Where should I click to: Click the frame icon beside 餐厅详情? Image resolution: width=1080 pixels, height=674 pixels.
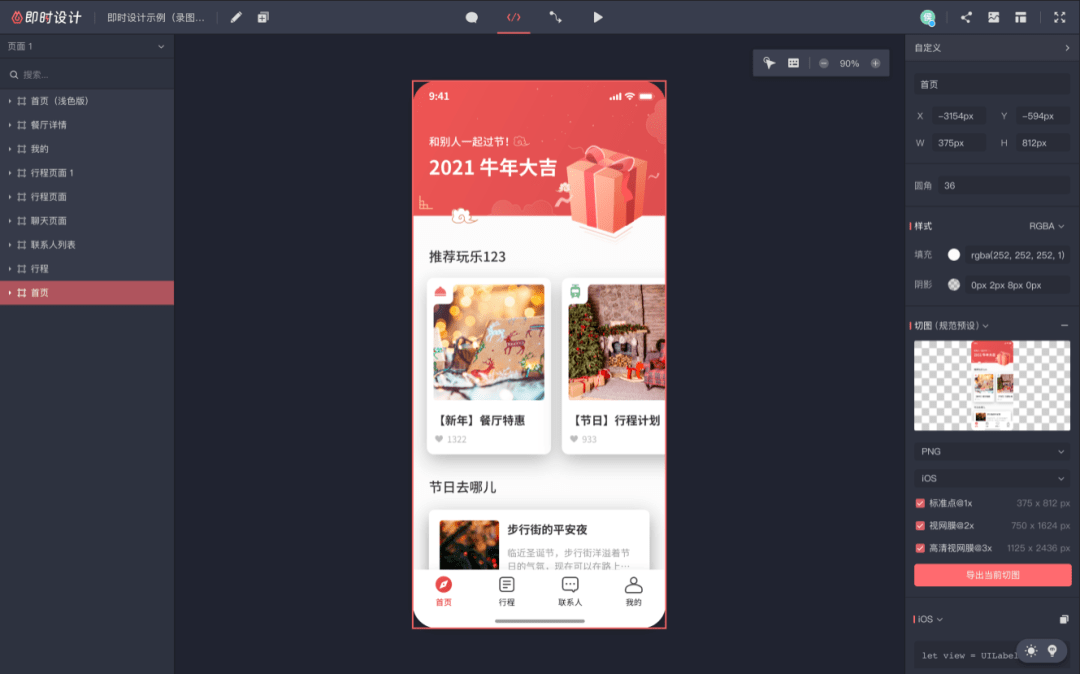click(x=22, y=125)
